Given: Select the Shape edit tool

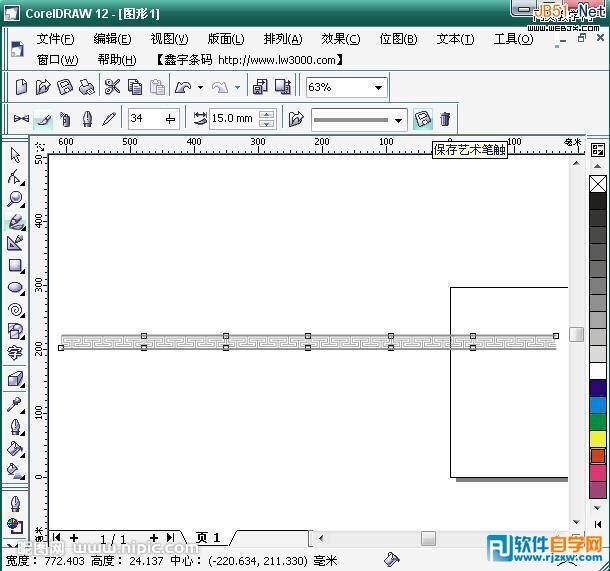Looking at the screenshot, I should pyautogui.click(x=15, y=177).
